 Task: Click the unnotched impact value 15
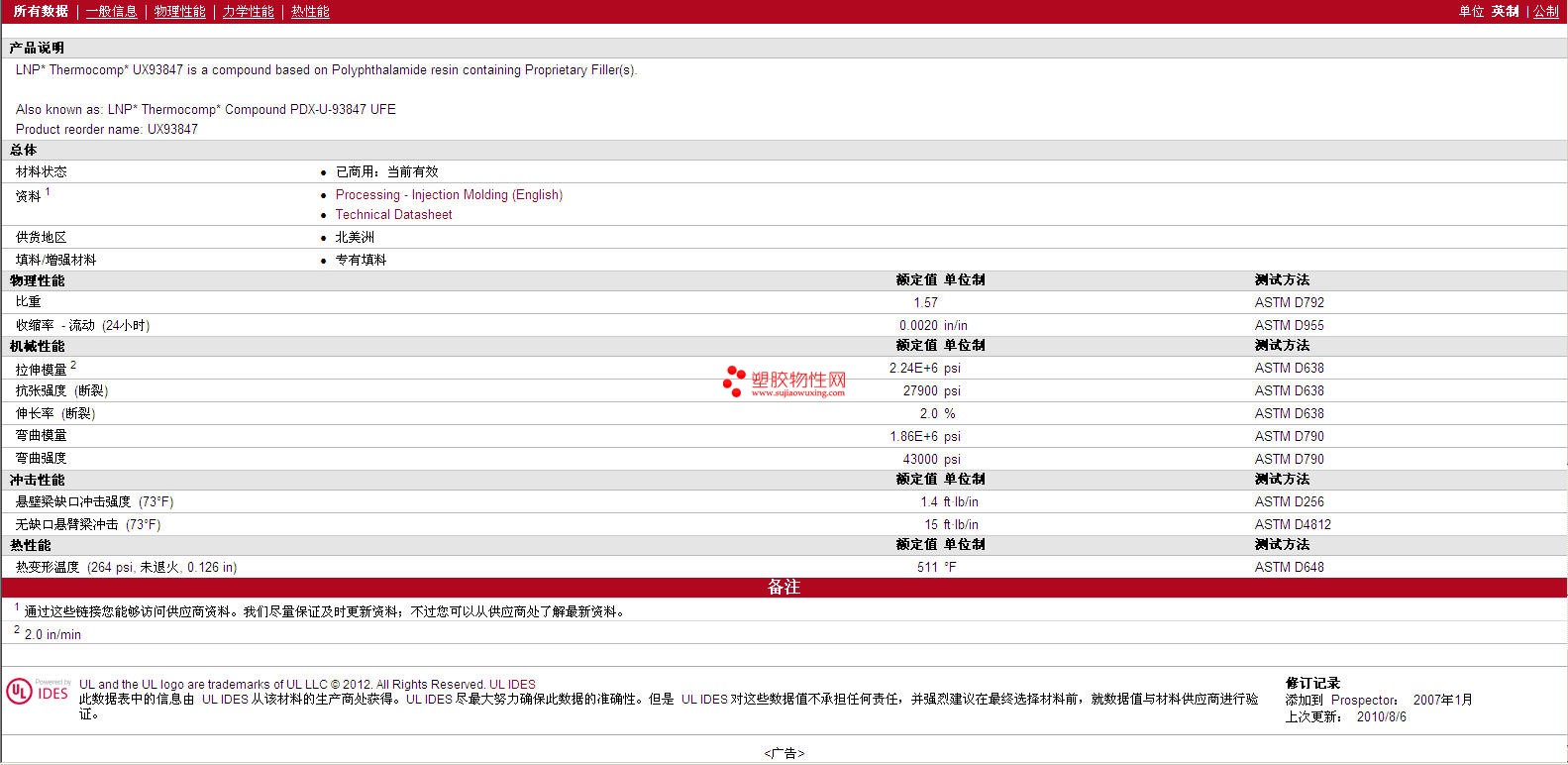(931, 525)
